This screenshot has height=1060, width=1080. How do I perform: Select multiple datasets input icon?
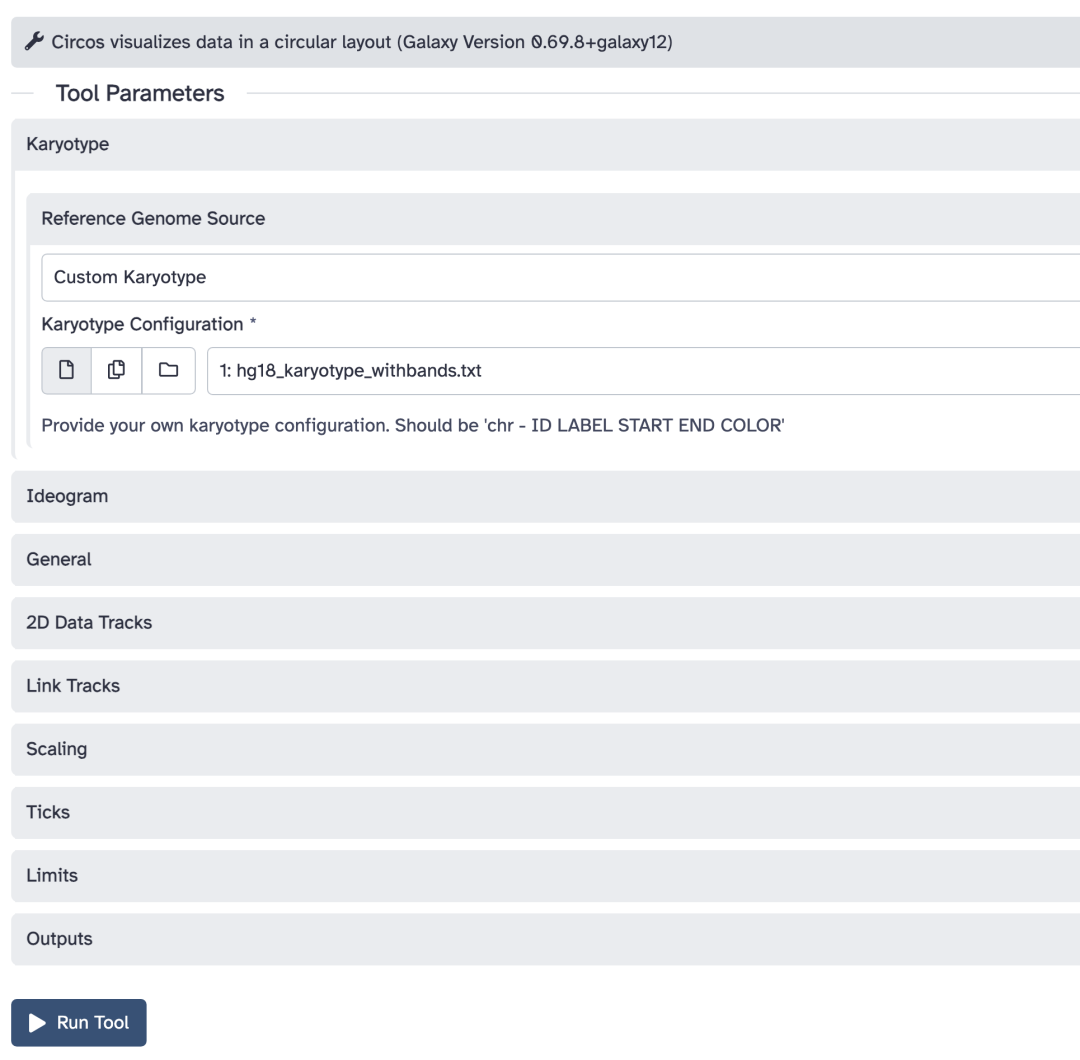point(116,371)
